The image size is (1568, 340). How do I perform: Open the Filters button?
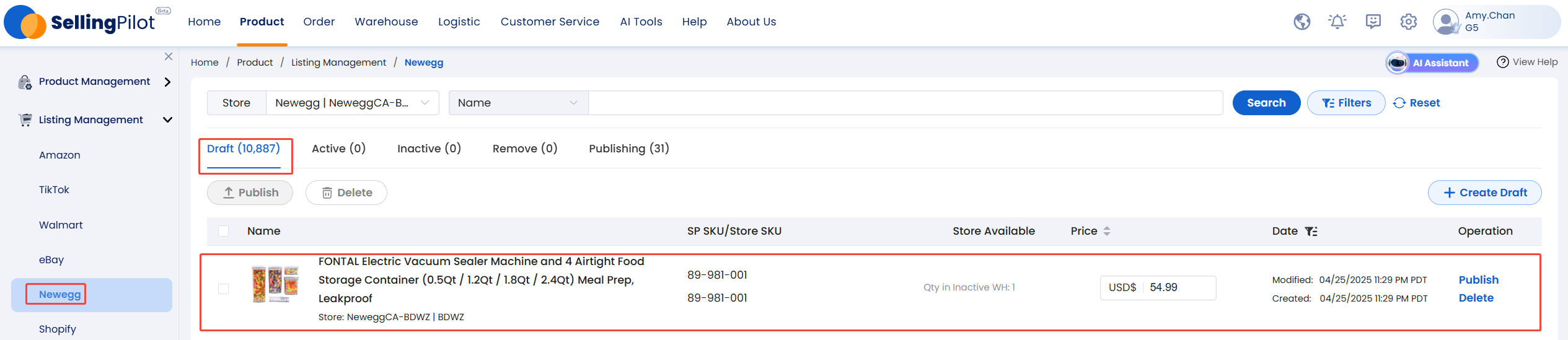[x=1346, y=103]
